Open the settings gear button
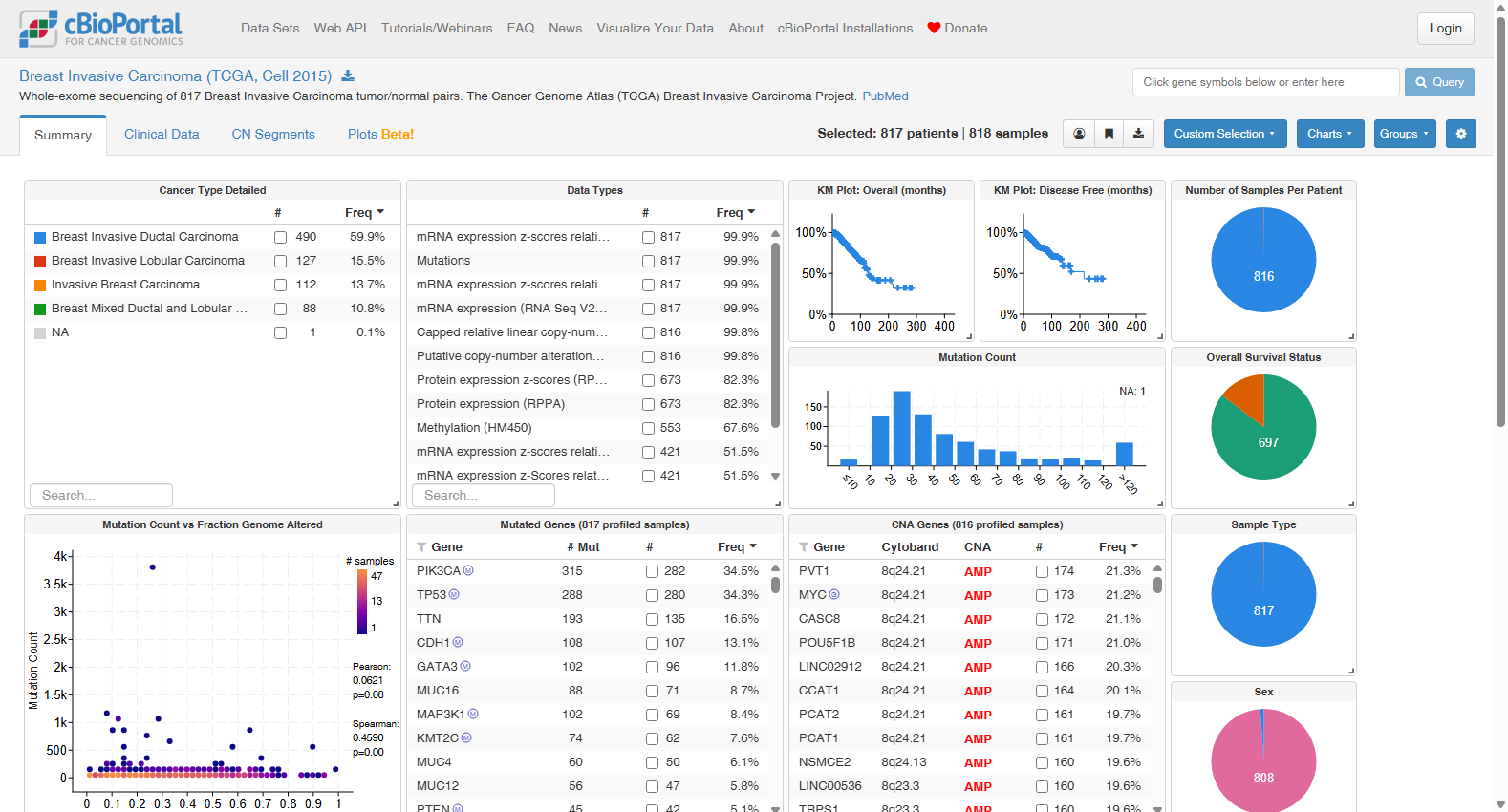This screenshot has height=812, width=1508. [1461, 134]
